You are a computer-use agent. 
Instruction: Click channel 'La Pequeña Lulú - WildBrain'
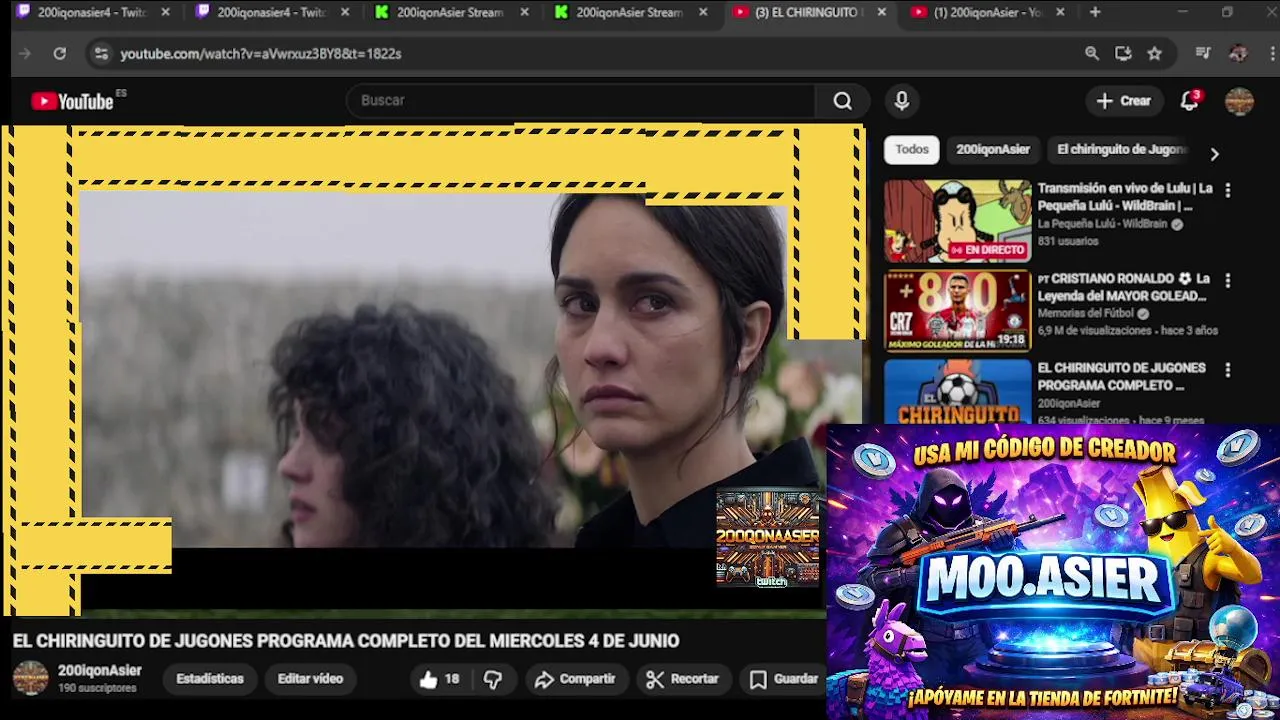tap(1103, 224)
